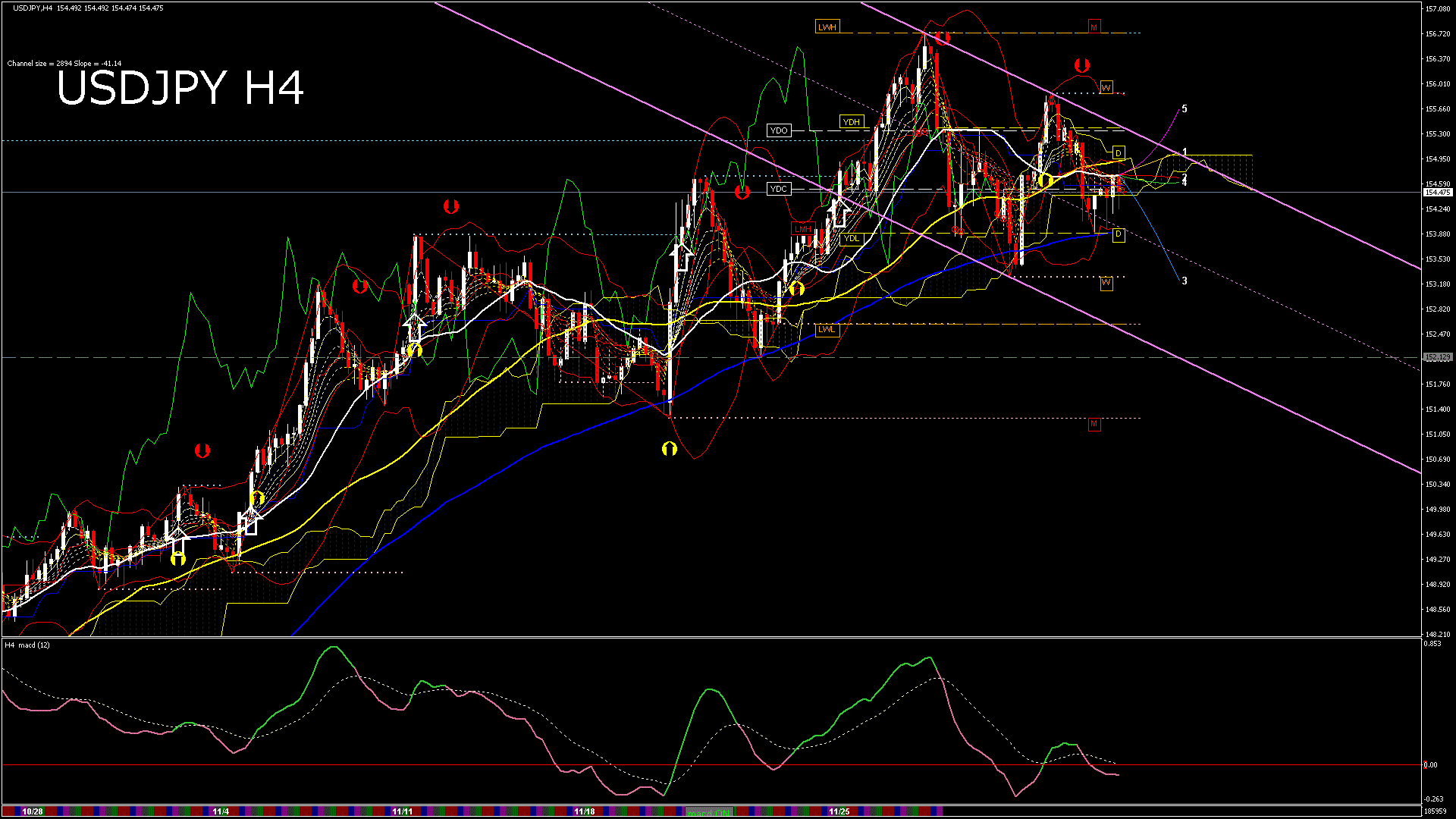Select wave number 5 label
Screen dimensions: 1456x819
[x=1185, y=109]
